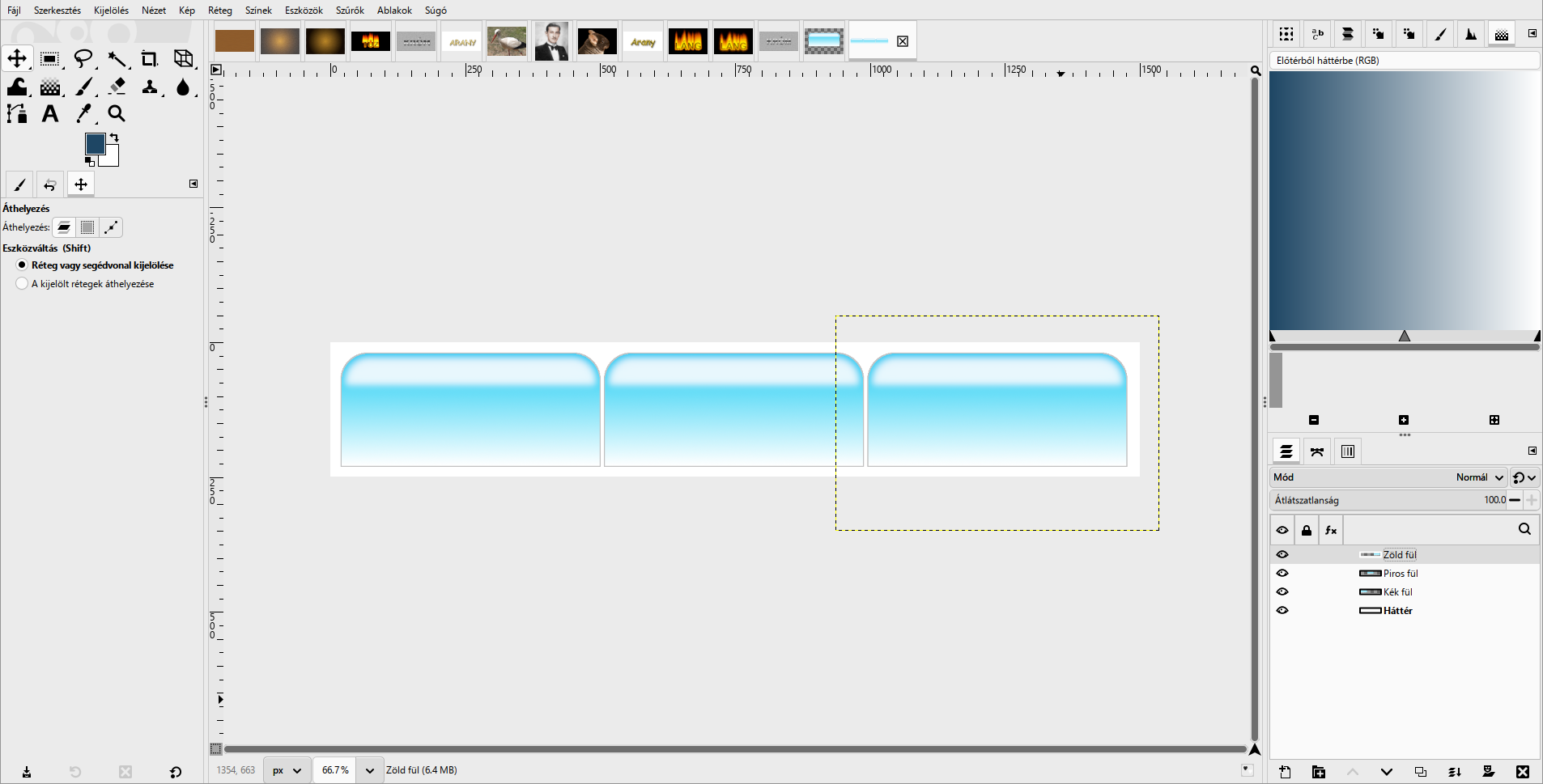
Task: Hide the Háttér layer
Action: [1282, 610]
